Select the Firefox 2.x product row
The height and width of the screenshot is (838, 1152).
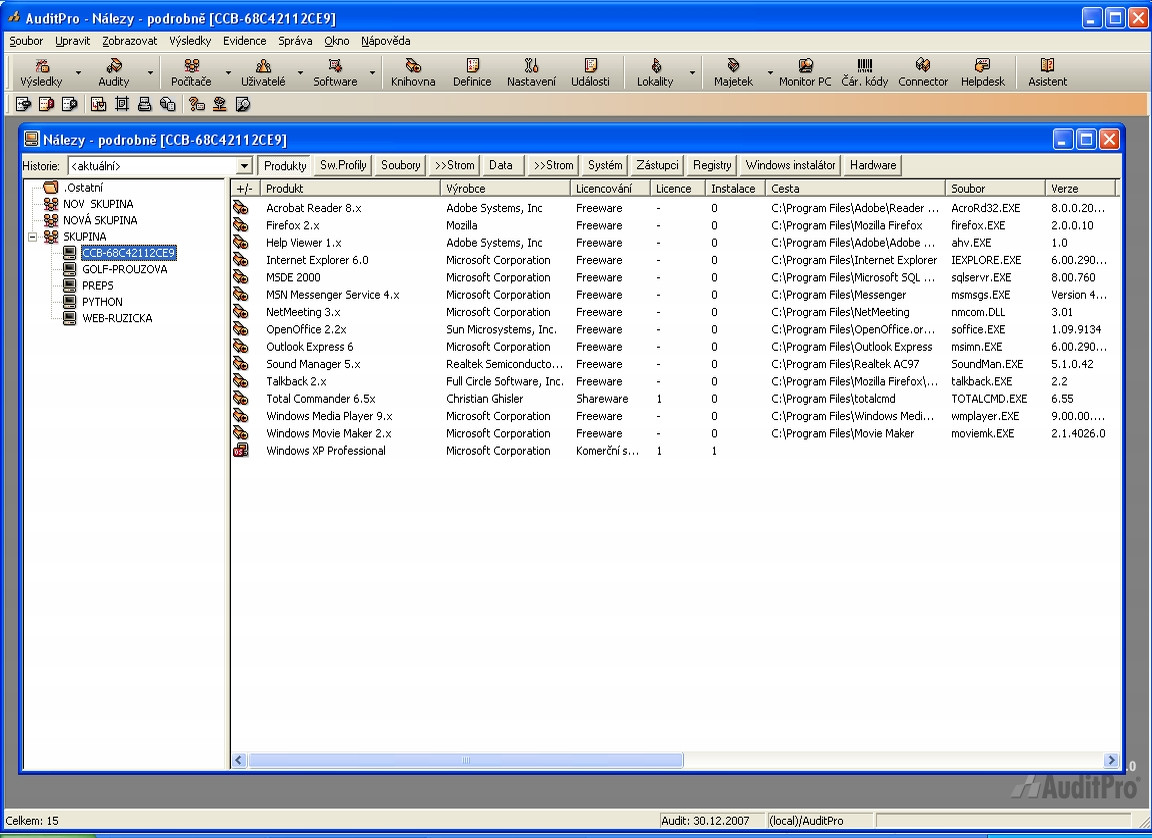coord(674,225)
